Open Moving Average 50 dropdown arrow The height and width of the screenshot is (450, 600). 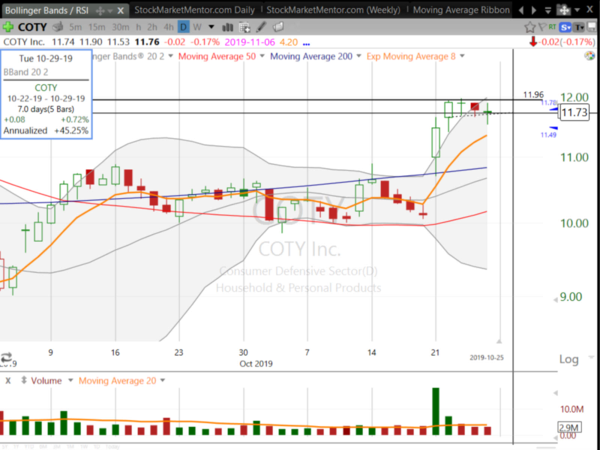click(x=262, y=56)
